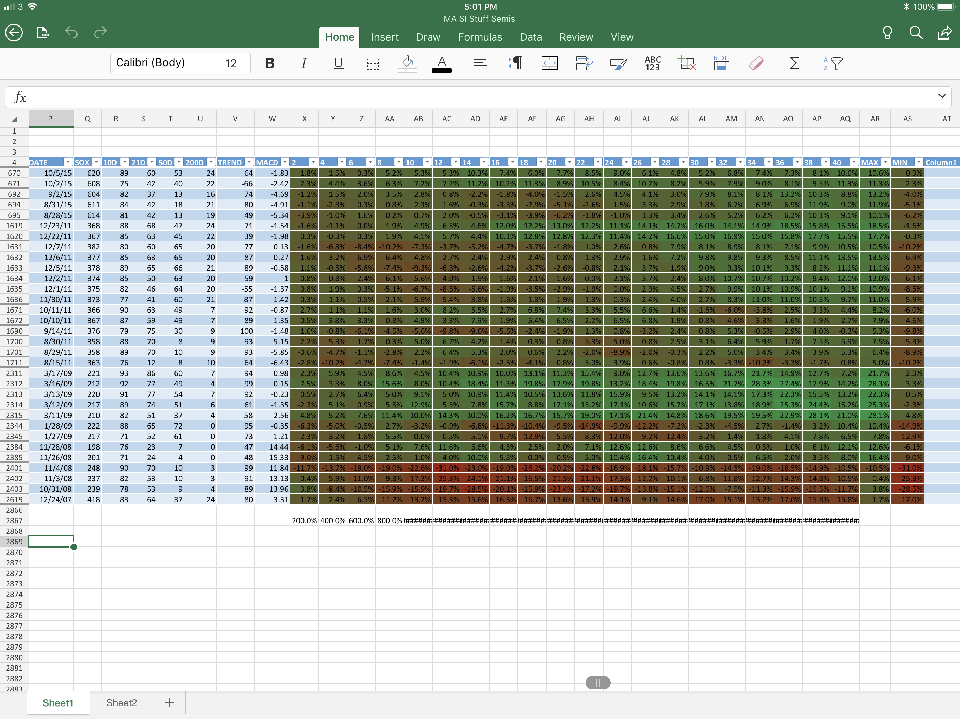Viewport: 960px width, 719px height.
Task: Open the DATE column filter dropdown
Action: click(x=68, y=161)
